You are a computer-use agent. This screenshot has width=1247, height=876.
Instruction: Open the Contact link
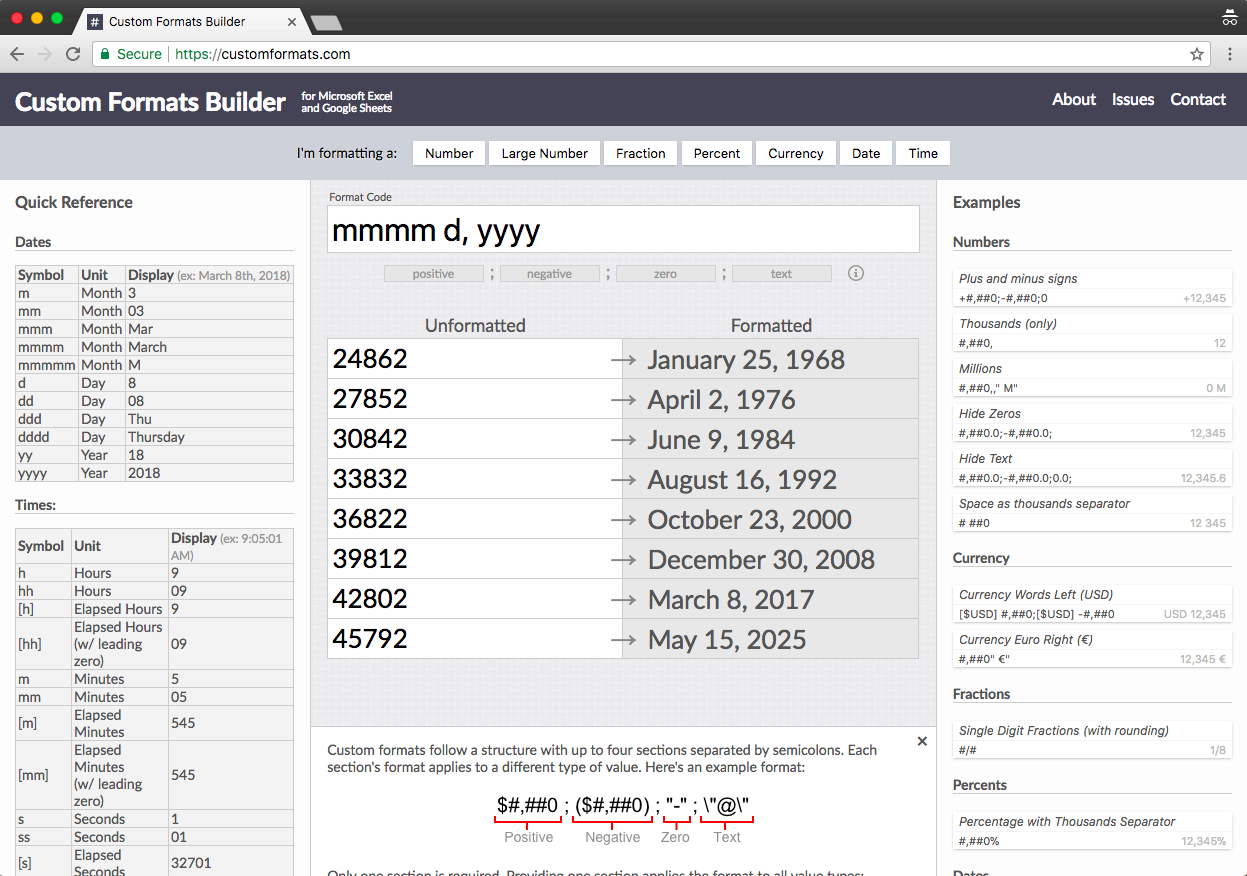click(x=1197, y=99)
